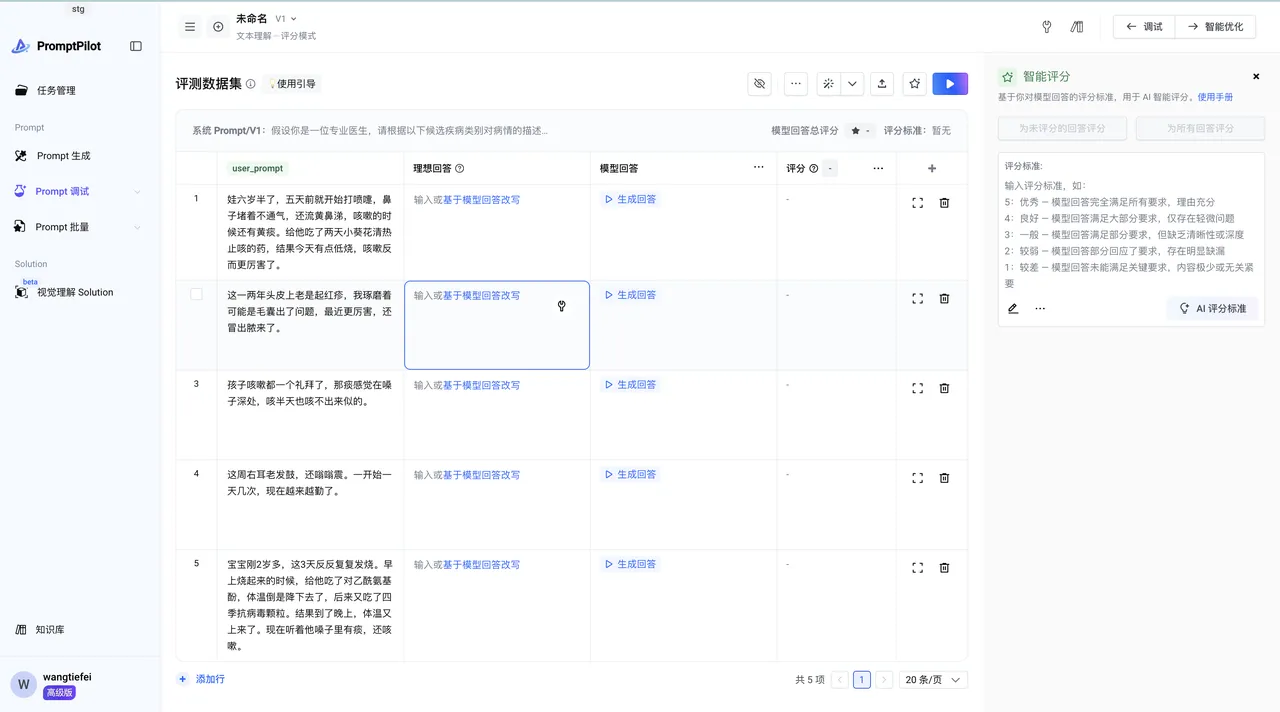
Task: Delete row 1 with the trash icon
Action: (x=944, y=203)
